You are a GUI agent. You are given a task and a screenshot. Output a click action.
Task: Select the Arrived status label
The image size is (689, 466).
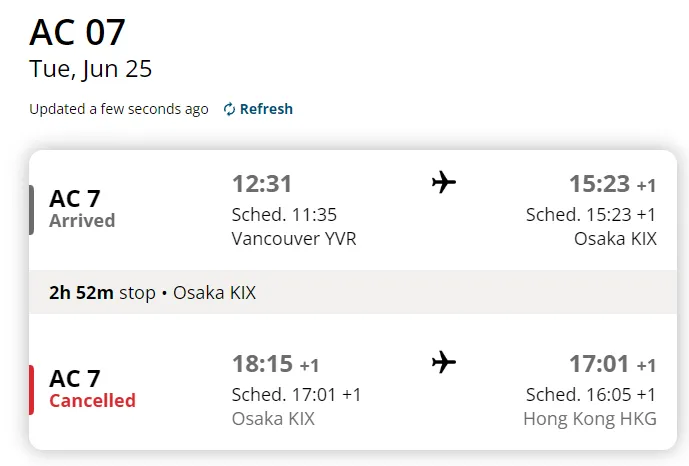pos(82,220)
